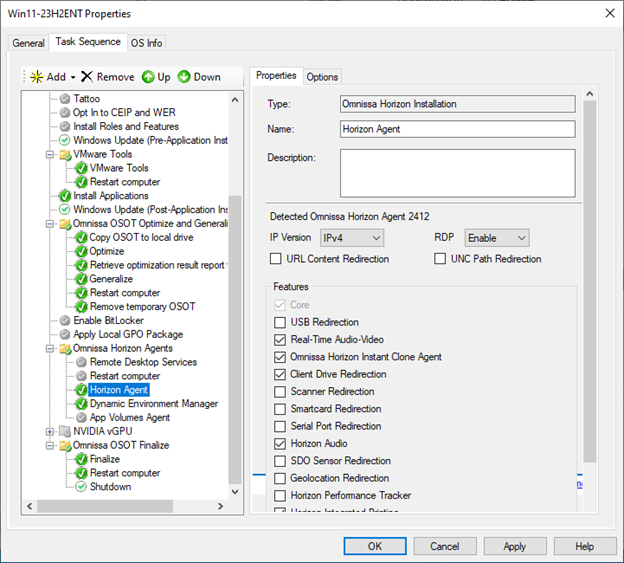624x563 pixels.
Task: Click the green check icon of Install Applications
Action: tap(65, 196)
